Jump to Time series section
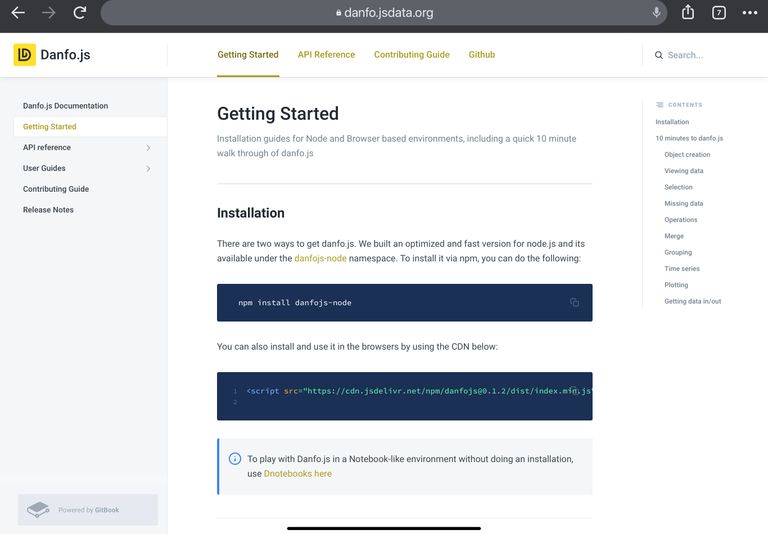Image resolution: width=768 pixels, height=534 pixels. tap(682, 268)
